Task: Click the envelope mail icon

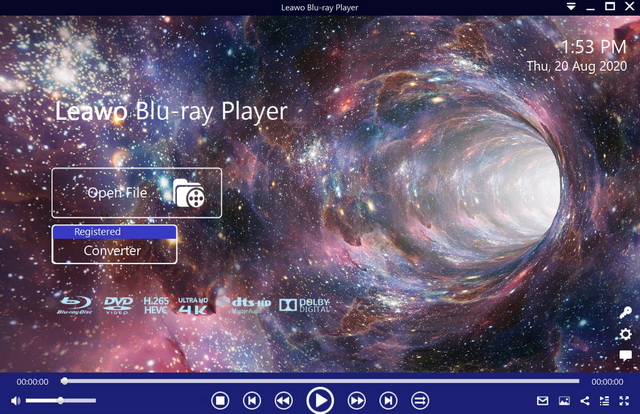Action: (542, 401)
